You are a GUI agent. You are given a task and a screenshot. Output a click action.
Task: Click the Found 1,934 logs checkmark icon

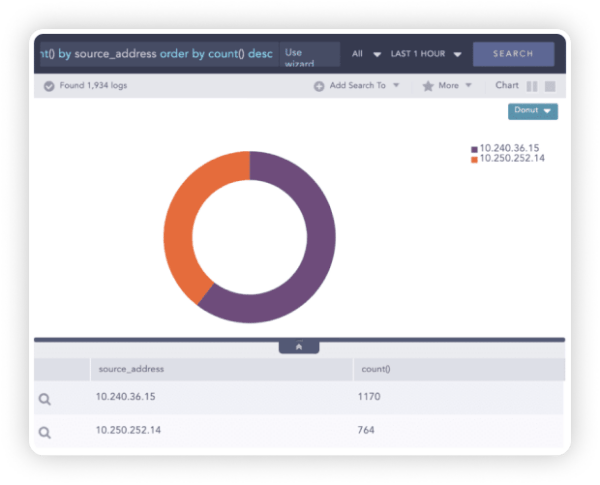point(49,86)
